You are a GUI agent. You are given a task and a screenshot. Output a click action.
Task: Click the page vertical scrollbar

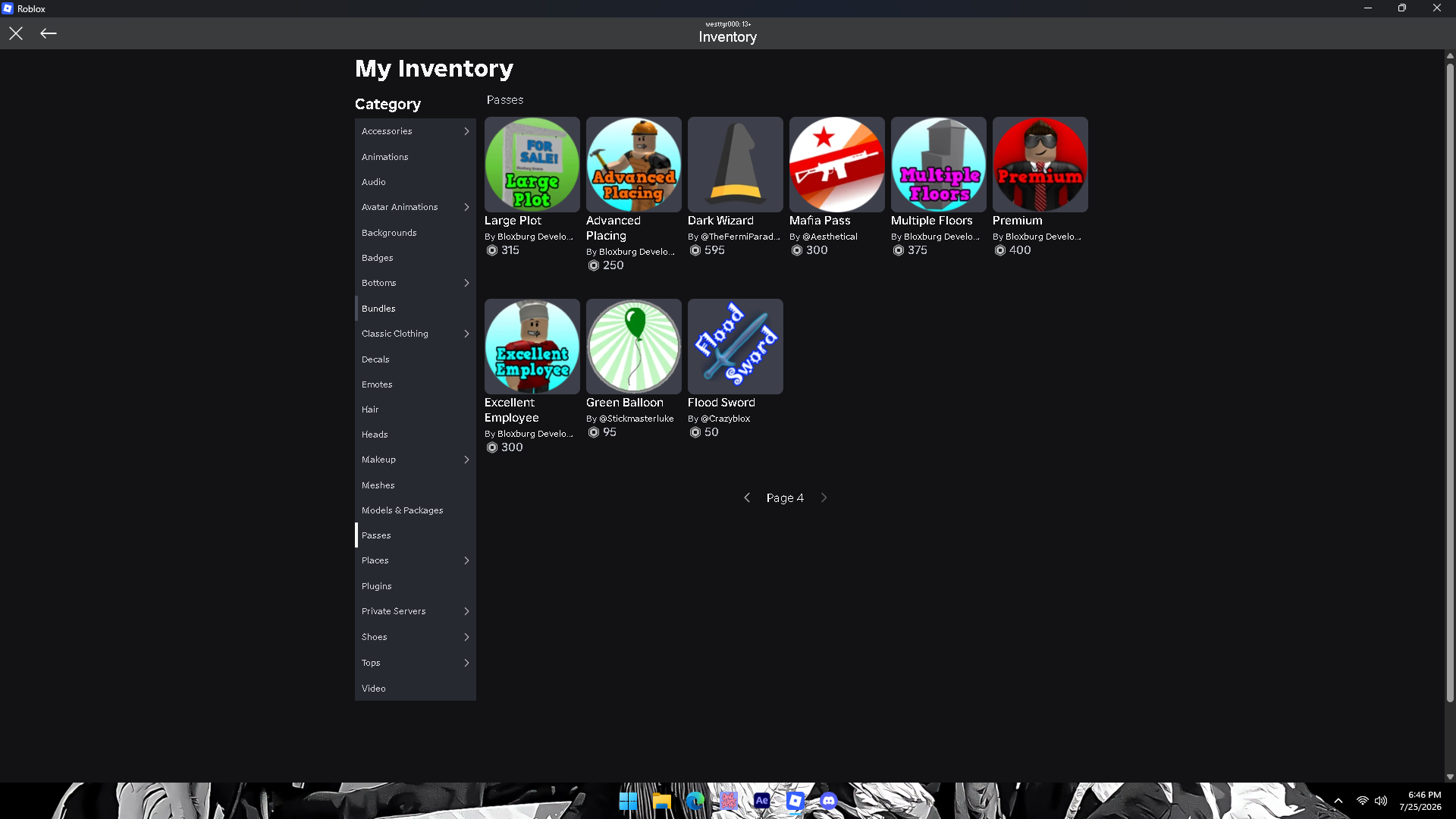(x=1450, y=383)
